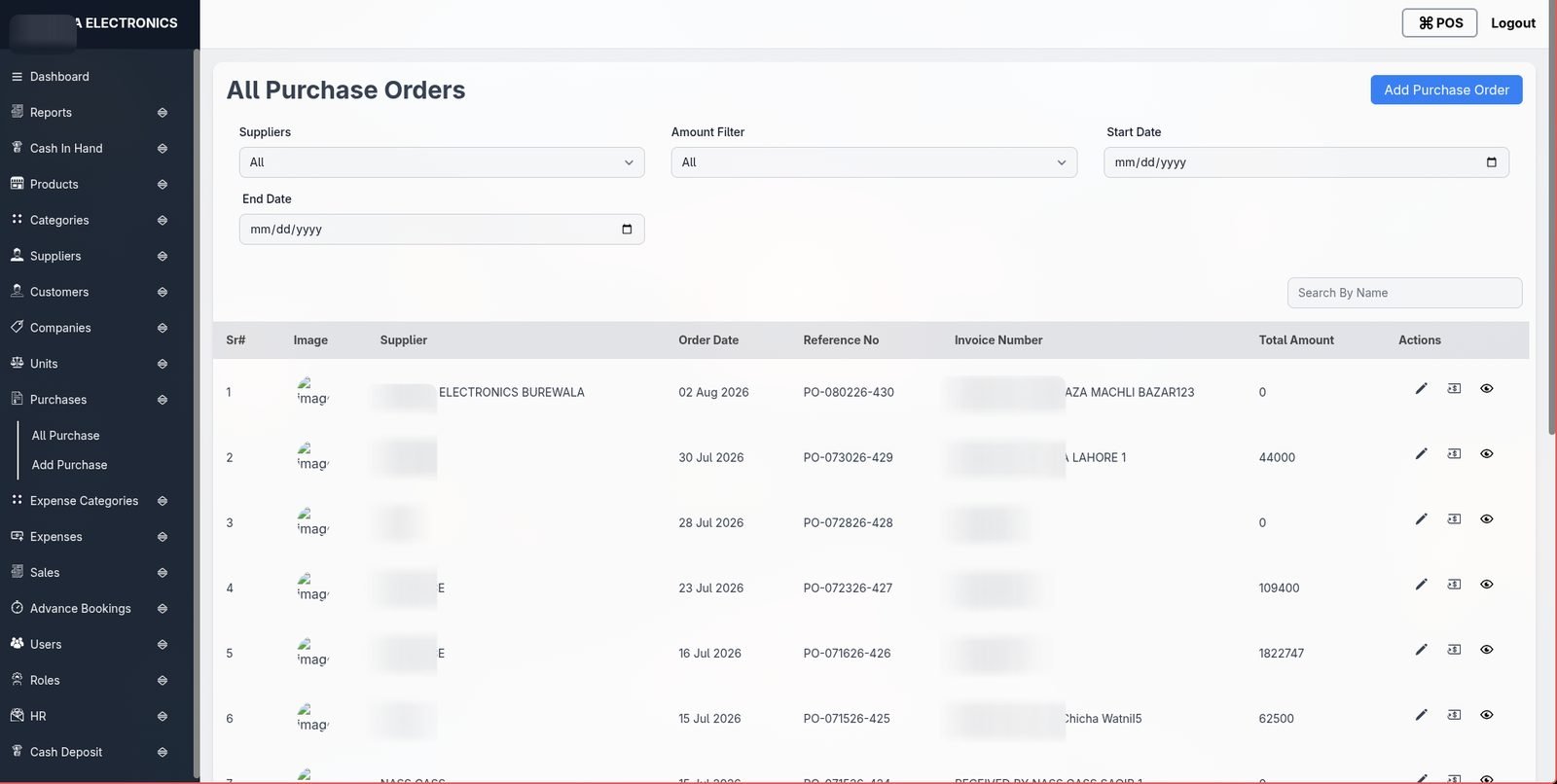Click the pencil edit icon for PO-072826-428
Screen dimensions: 1557x784
coord(1421,518)
